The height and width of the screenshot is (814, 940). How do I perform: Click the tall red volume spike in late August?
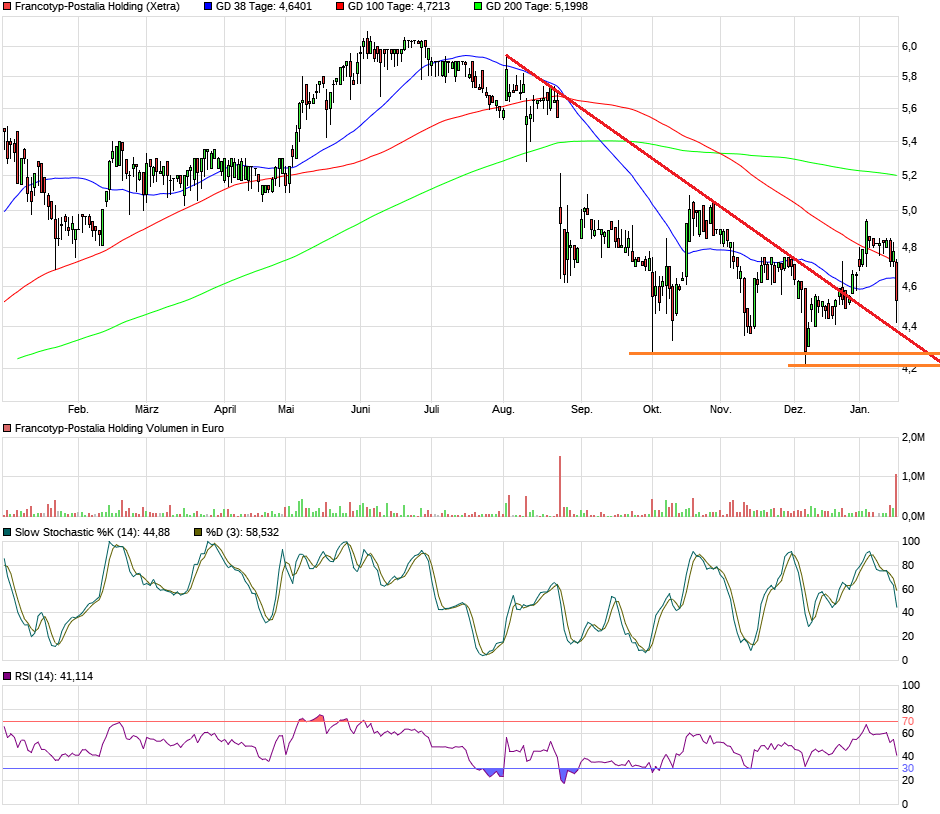coord(560,486)
